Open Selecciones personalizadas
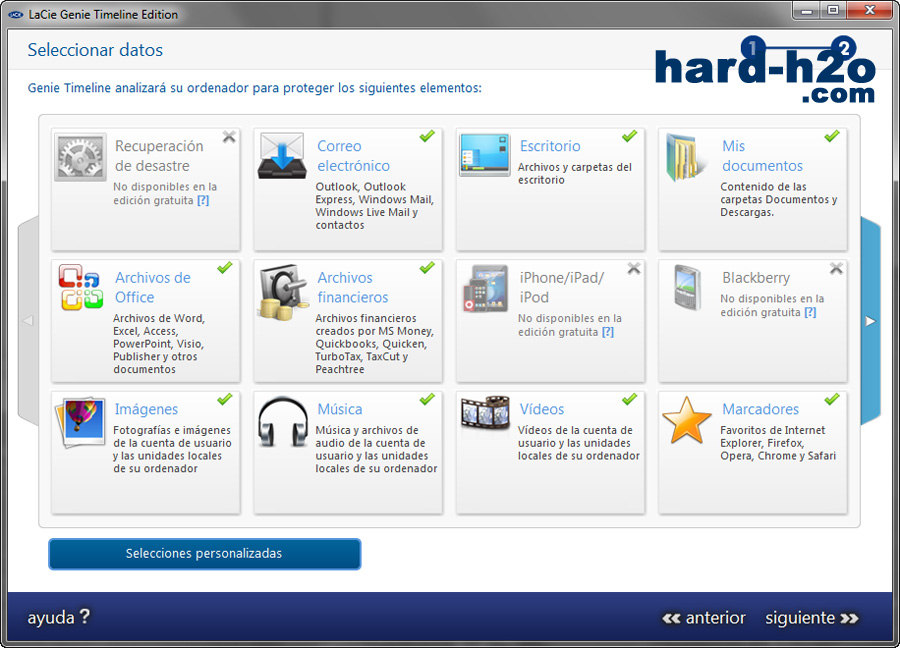 tap(204, 554)
